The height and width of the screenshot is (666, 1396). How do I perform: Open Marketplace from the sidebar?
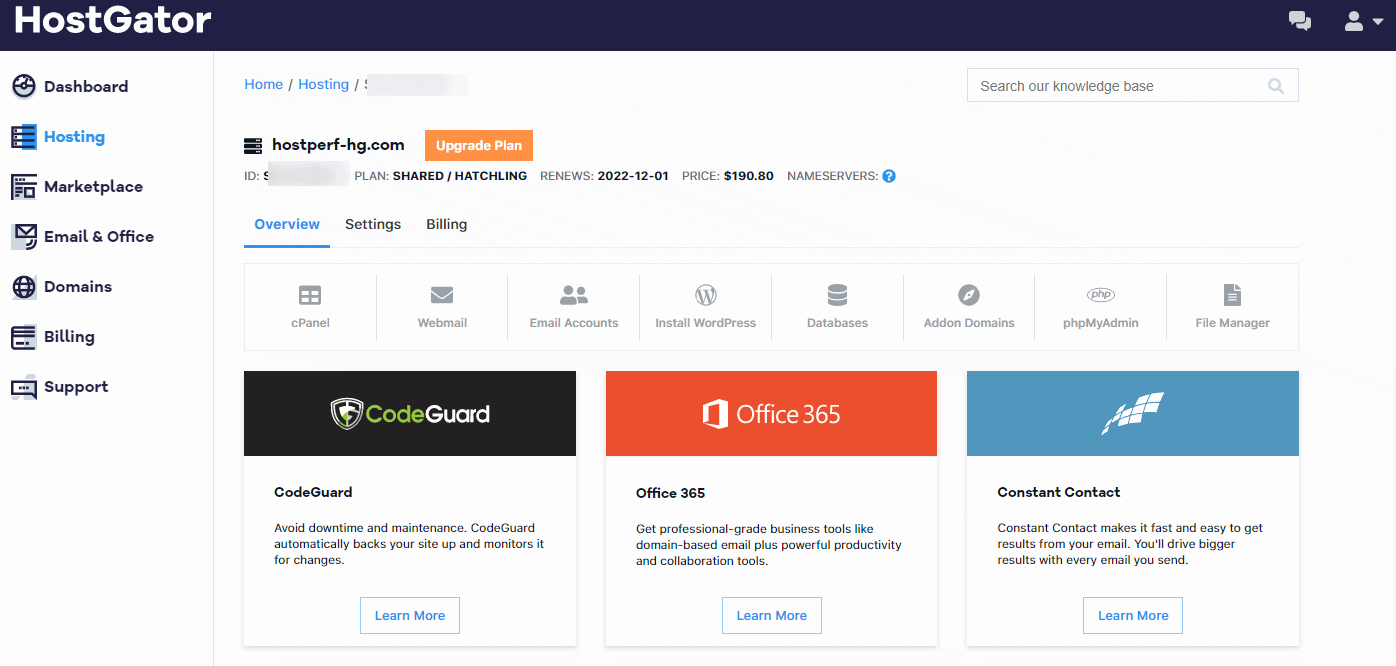click(93, 187)
